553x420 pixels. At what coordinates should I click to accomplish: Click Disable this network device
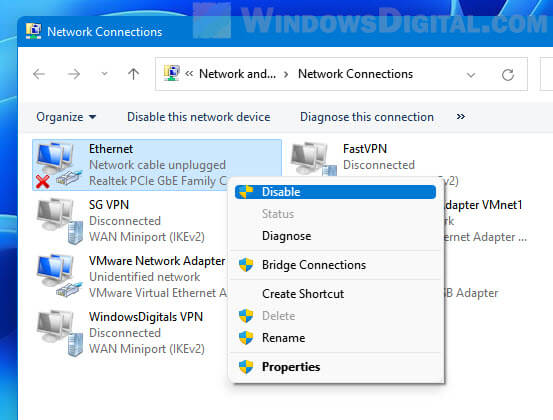point(199,117)
